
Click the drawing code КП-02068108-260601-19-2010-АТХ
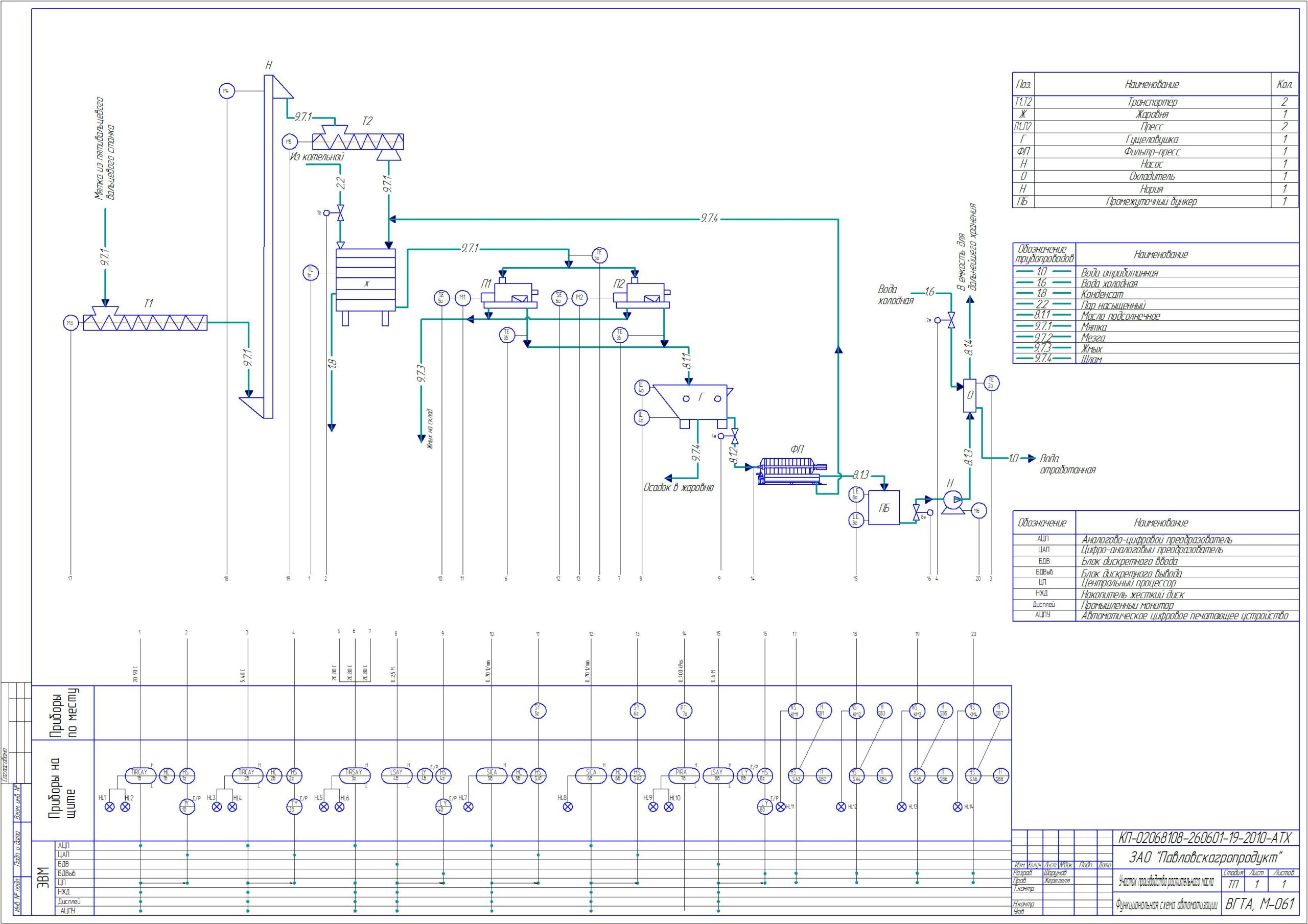[1205, 838]
